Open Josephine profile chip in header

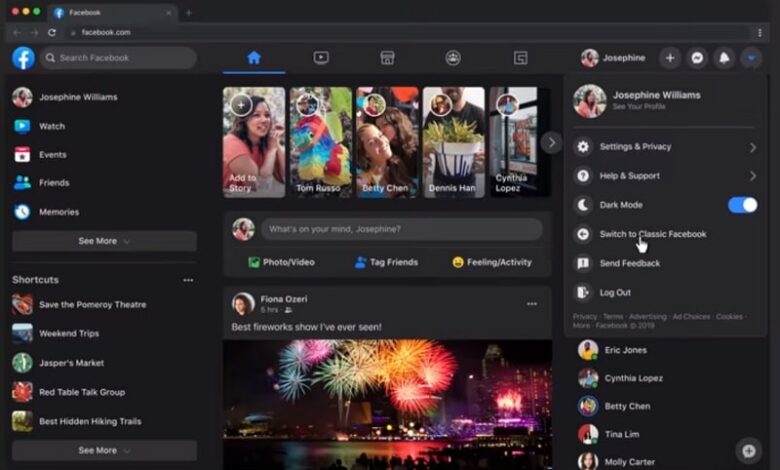pos(613,58)
